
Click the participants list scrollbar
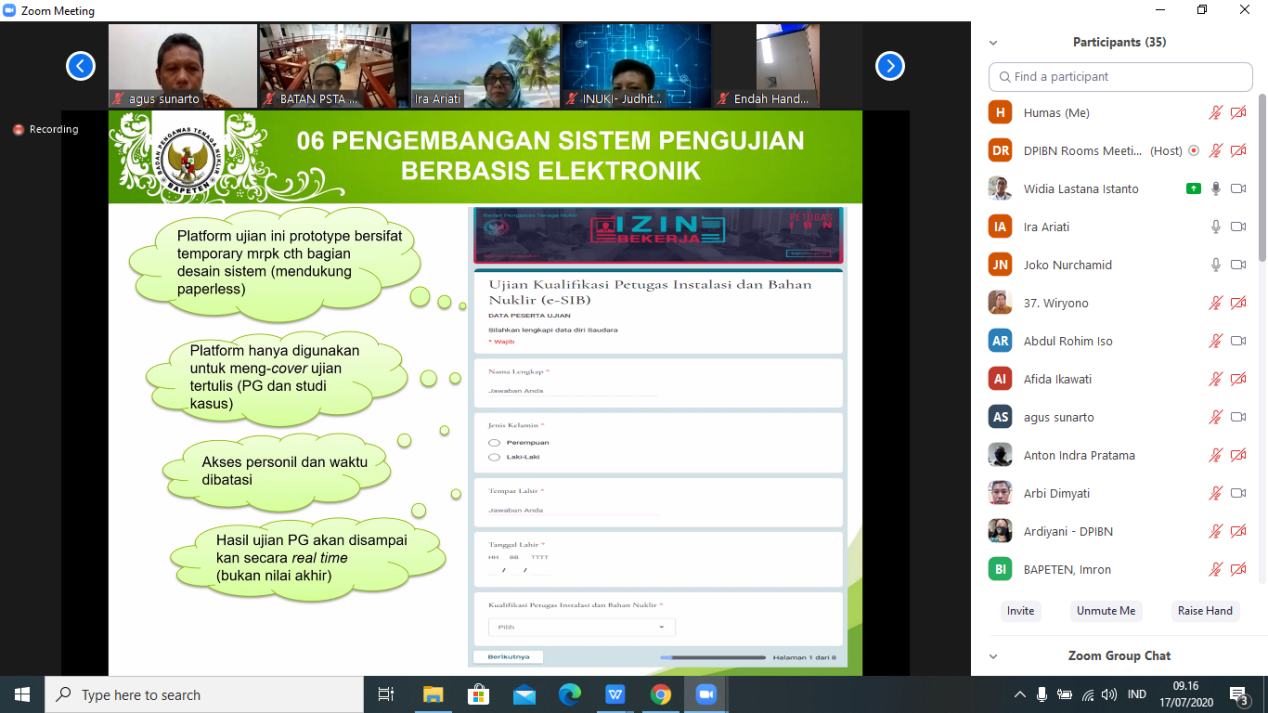point(1262,178)
